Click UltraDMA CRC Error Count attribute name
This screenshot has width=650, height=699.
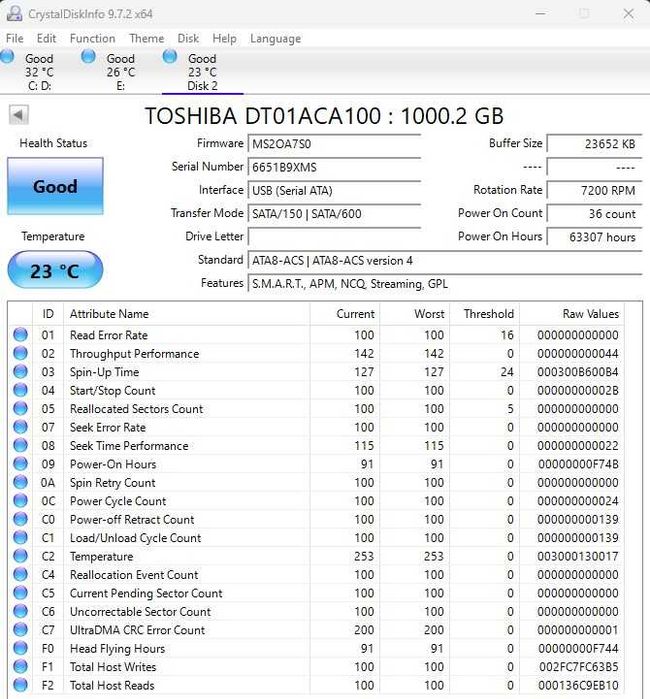(x=137, y=630)
